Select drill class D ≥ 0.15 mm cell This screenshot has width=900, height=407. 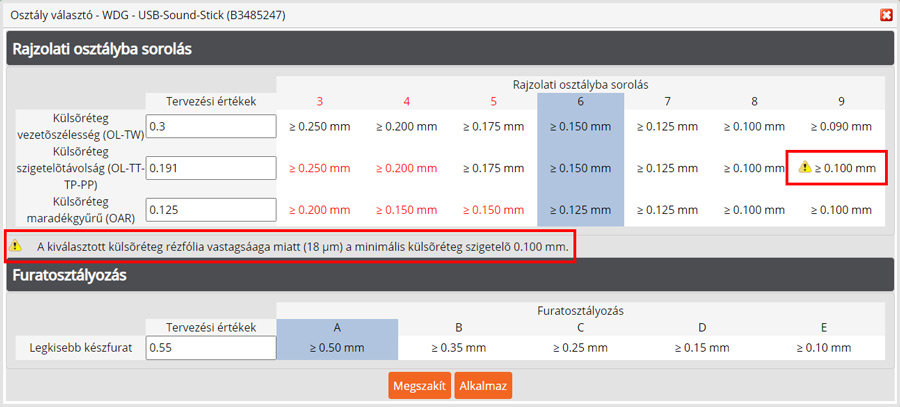[x=702, y=347]
